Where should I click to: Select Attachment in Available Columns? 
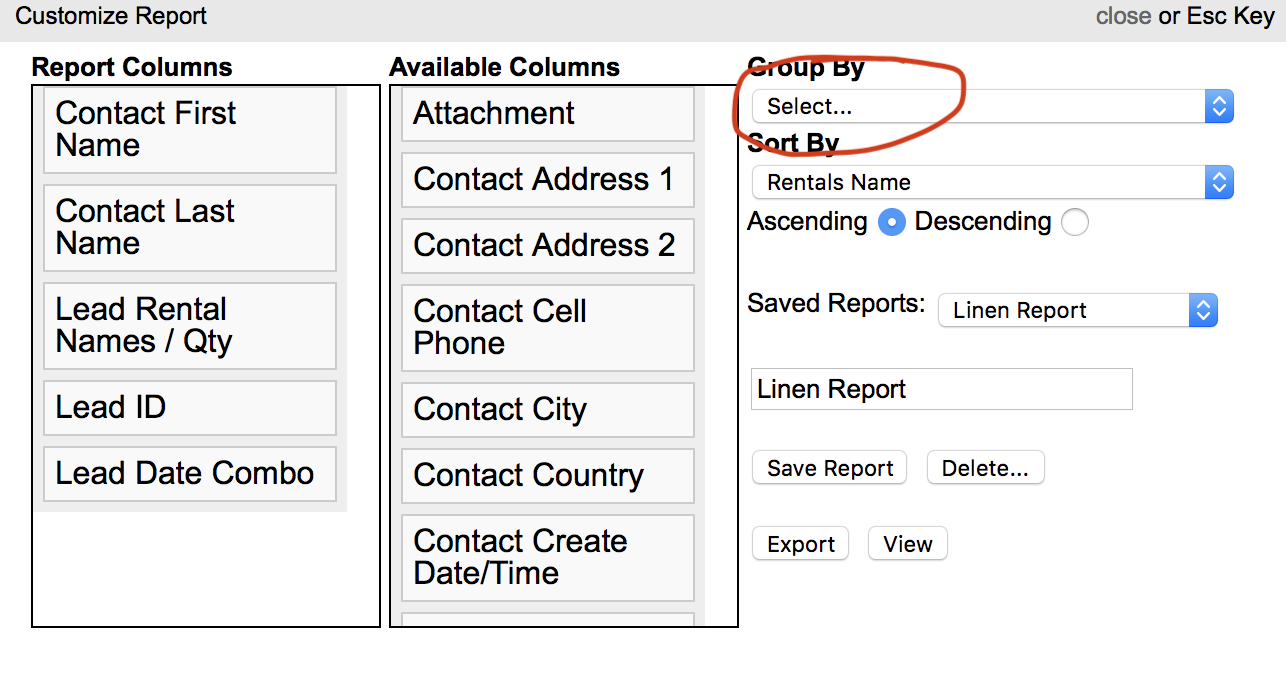tap(547, 114)
